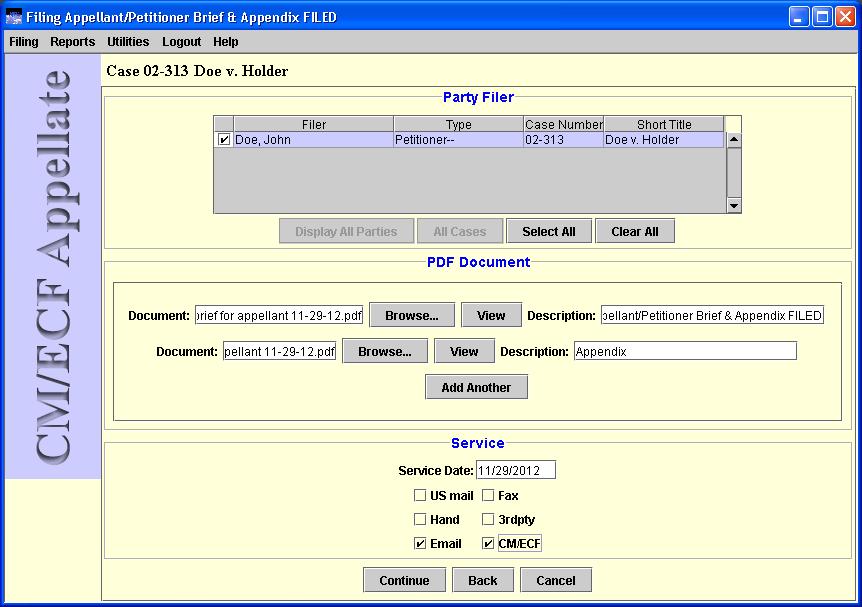Click the brief for appellant document path field
This screenshot has height=607, width=862.
[x=279, y=316]
